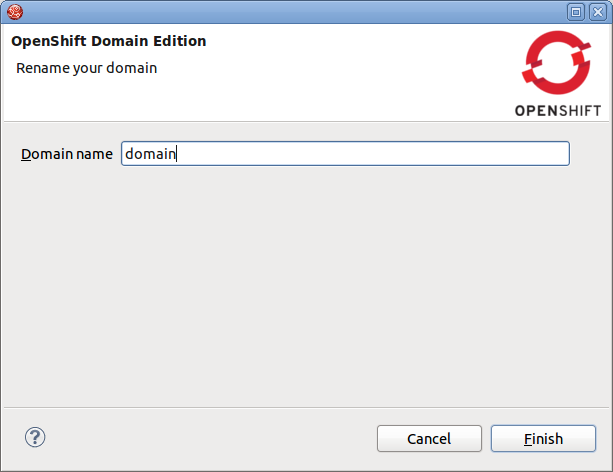This screenshot has width=613, height=472.
Task: Click the OpenShift logo image
Action: 557,74
